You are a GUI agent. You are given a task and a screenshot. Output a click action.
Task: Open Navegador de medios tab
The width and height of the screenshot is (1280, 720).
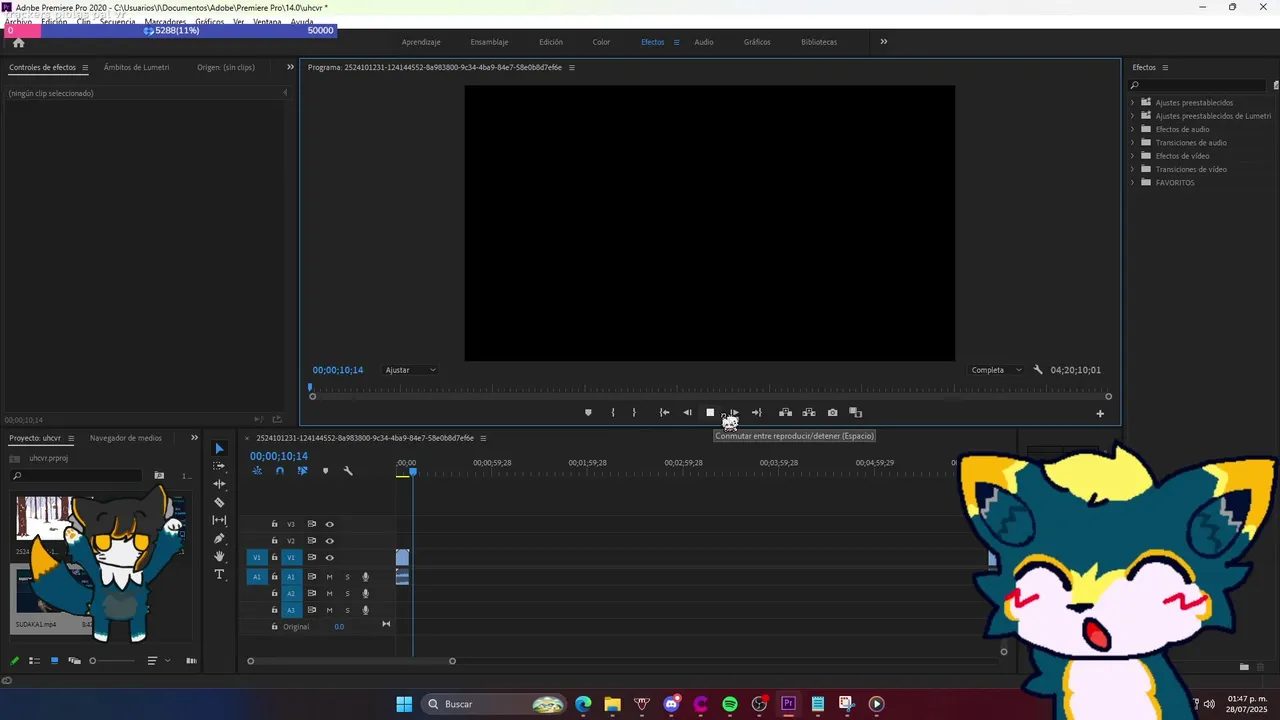coord(126,438)
